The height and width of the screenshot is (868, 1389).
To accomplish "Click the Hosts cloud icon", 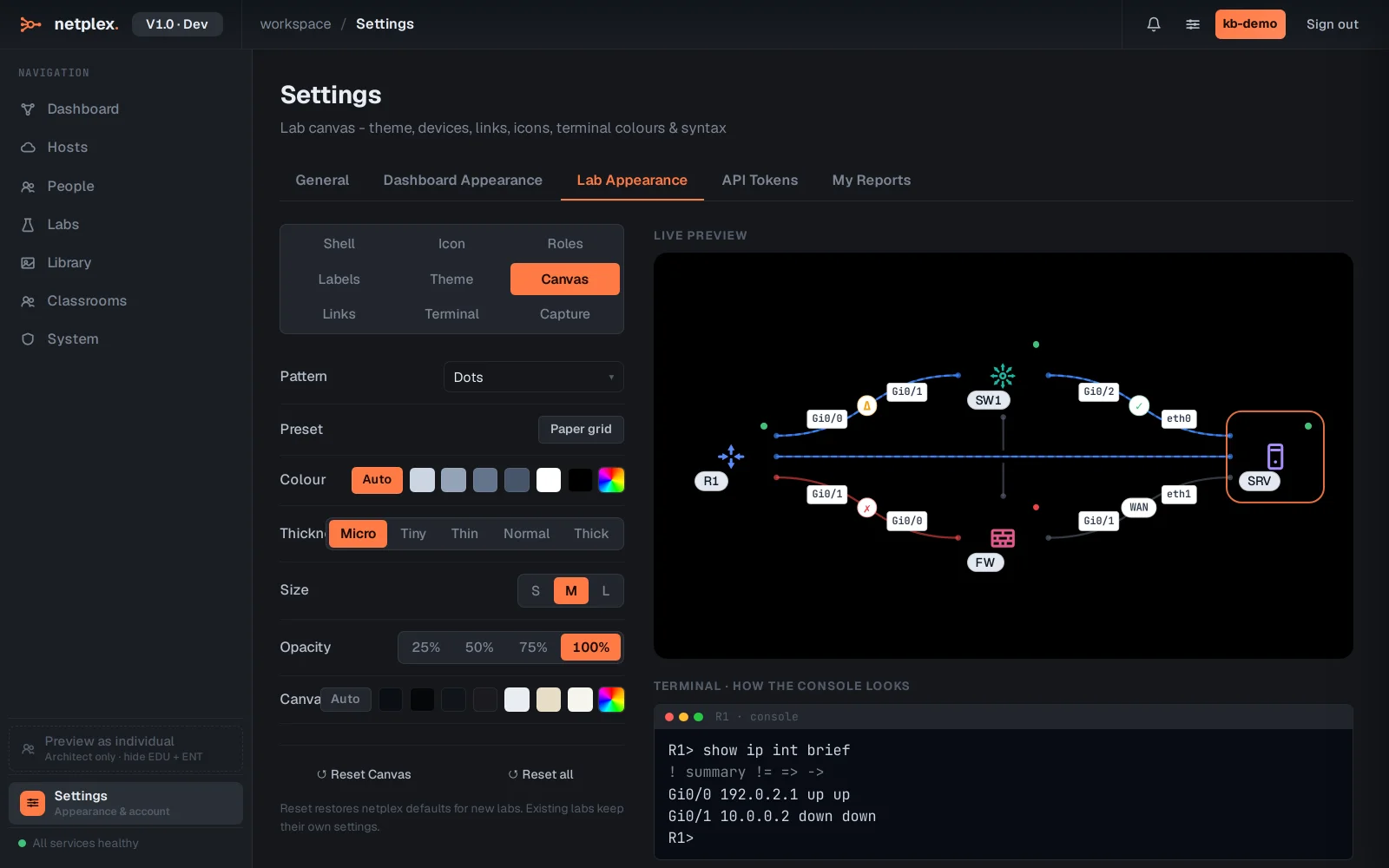I will (x=28, y=148).
